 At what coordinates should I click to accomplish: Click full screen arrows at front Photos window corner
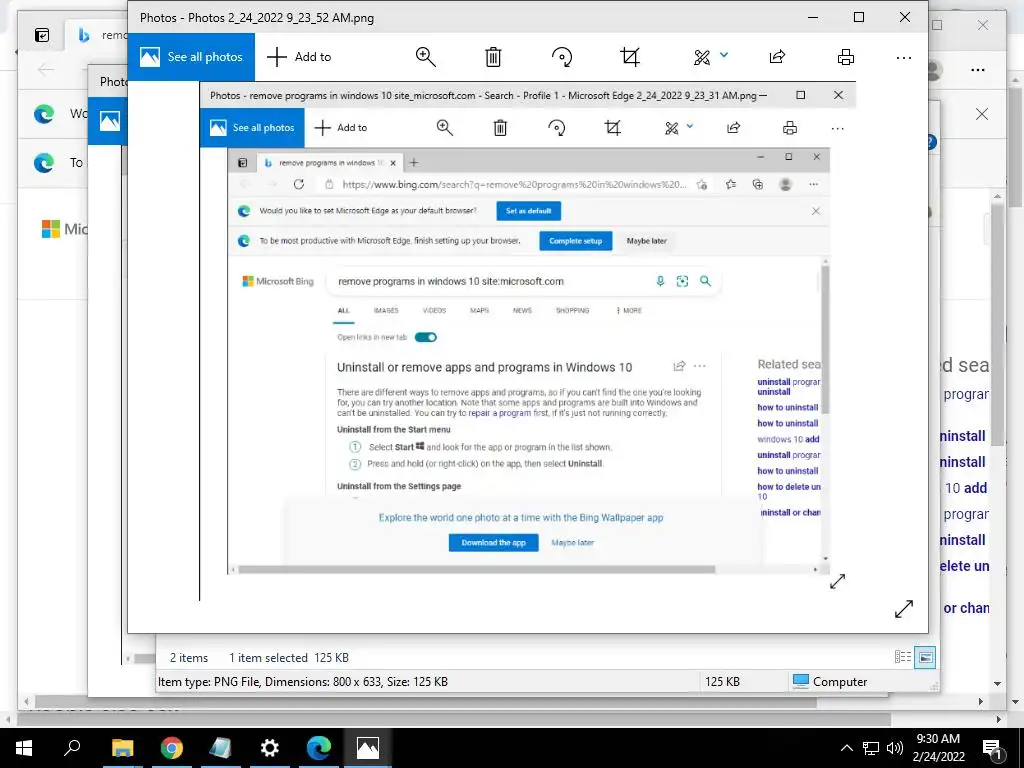click(x=904, y=609)
